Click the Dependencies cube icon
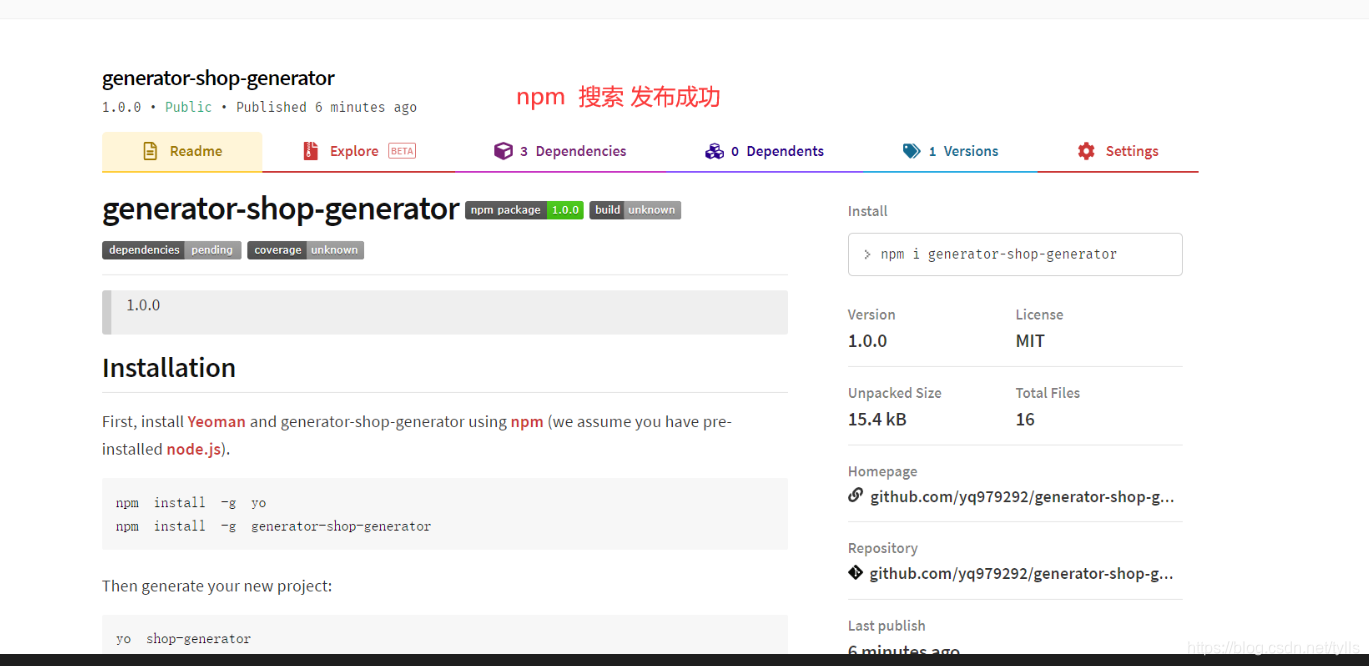 [503, 151]
